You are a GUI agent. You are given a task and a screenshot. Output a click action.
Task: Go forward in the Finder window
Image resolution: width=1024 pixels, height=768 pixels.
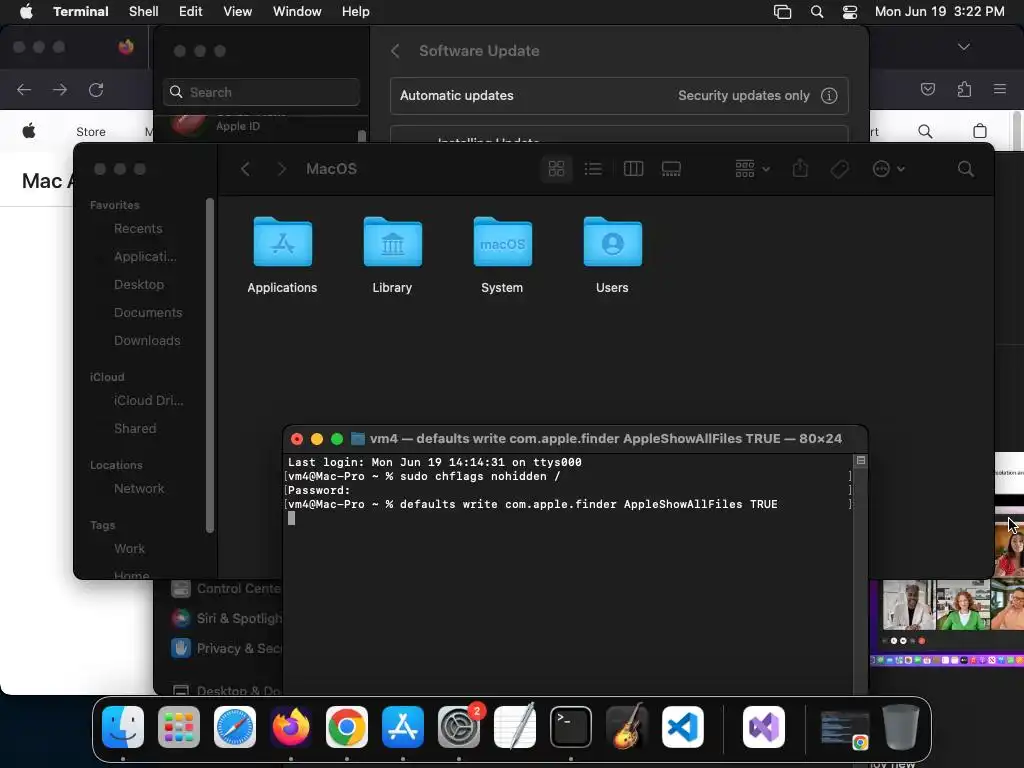tap(281, 169)
